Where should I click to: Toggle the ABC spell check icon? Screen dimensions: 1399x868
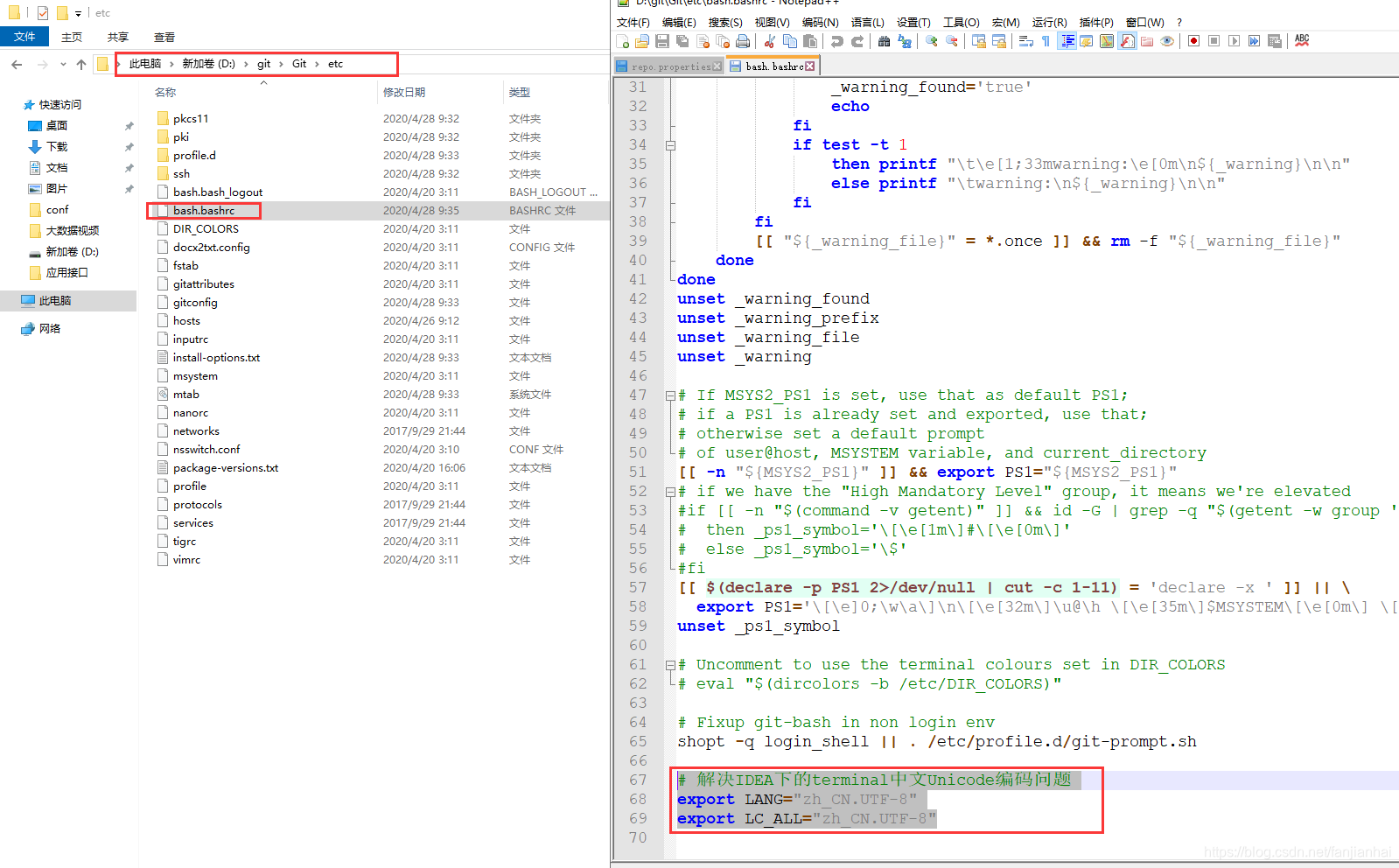coord(1302,41)
